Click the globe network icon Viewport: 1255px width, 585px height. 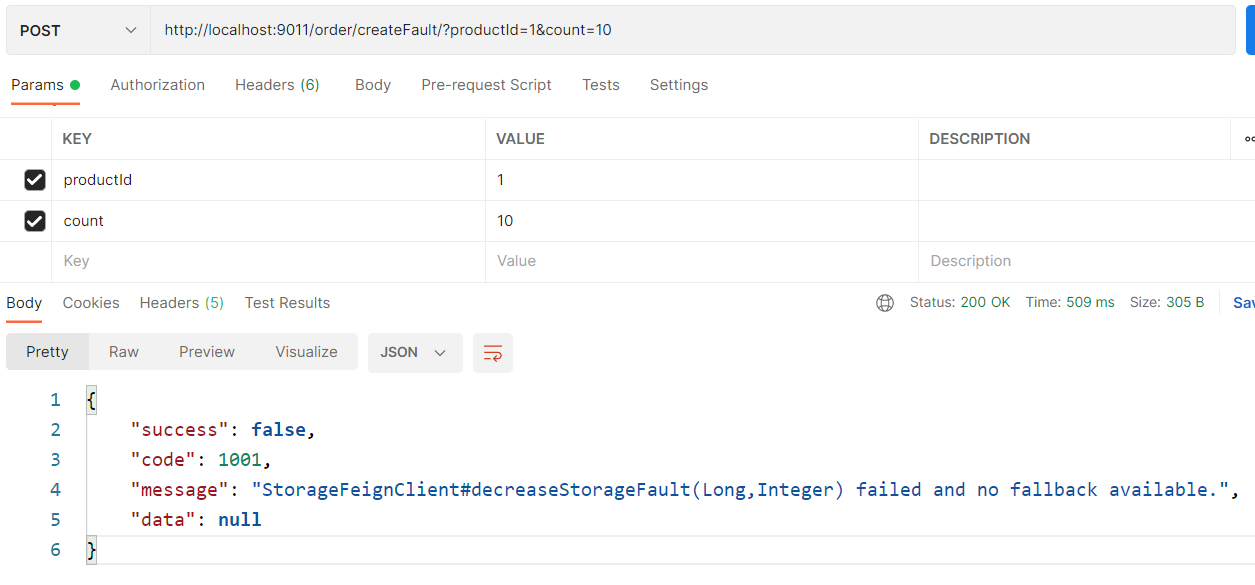(885, 303)
